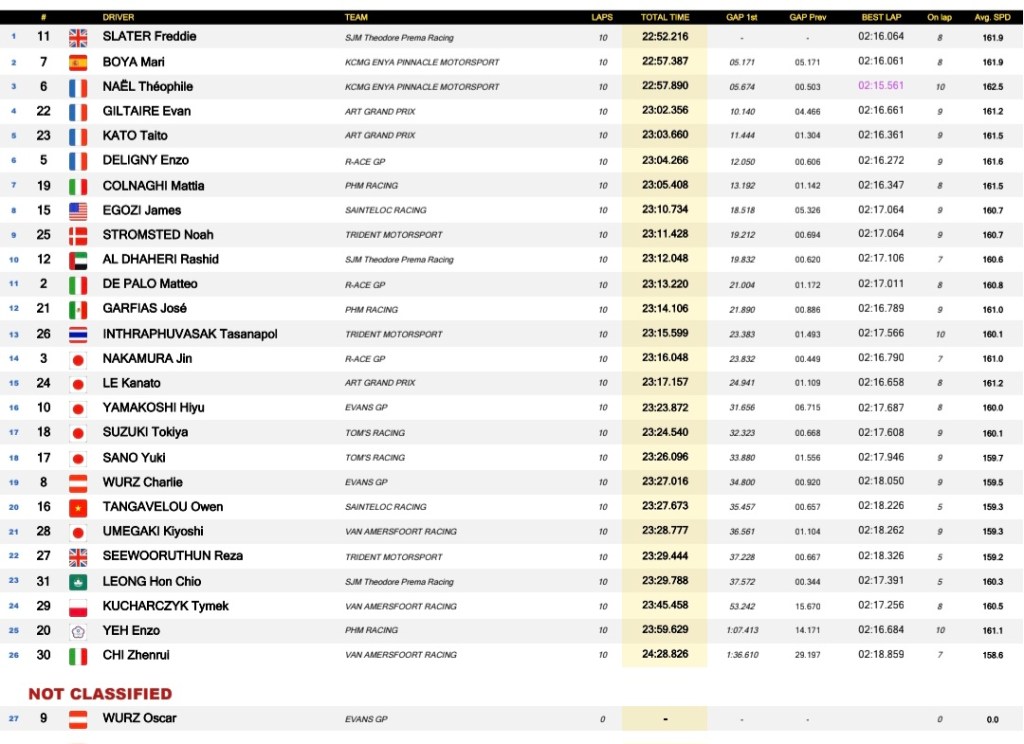Click the Japanese flag beside SUZUKI Tokiya

click(x=78, y=433)
